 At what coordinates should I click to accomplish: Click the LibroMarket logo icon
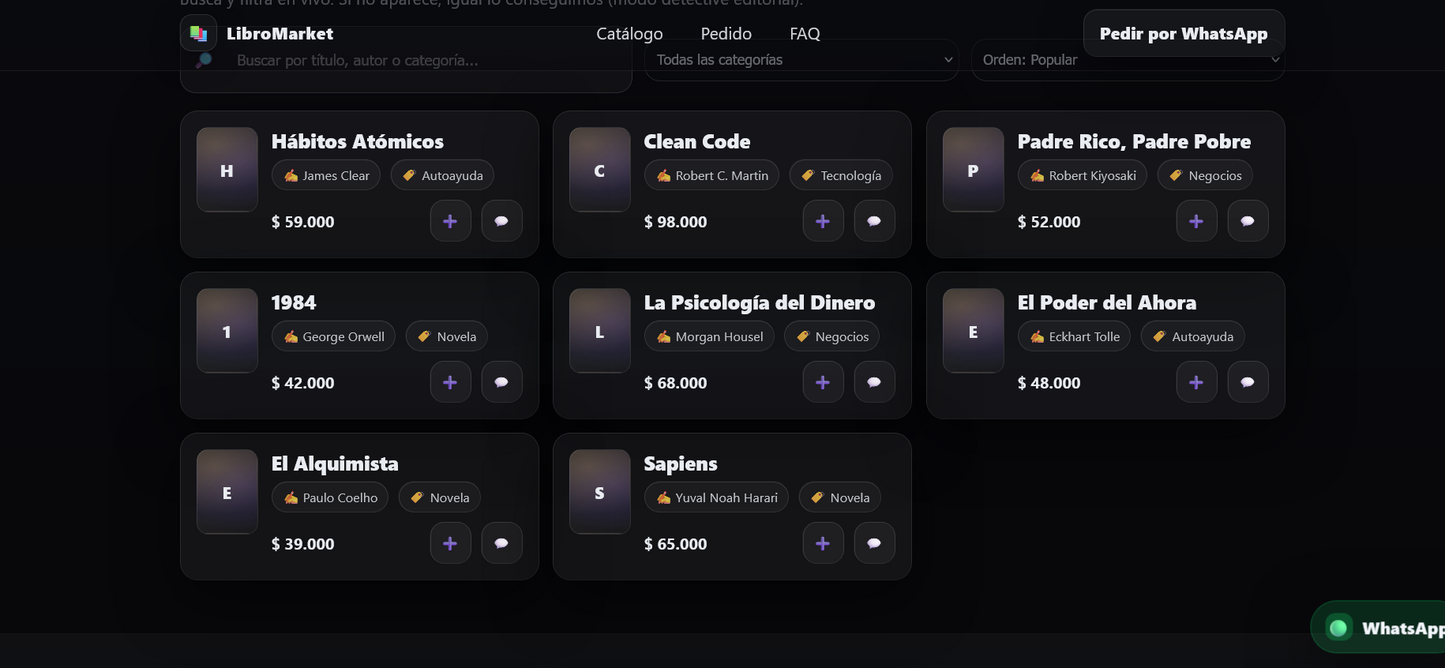click(198, 33)
